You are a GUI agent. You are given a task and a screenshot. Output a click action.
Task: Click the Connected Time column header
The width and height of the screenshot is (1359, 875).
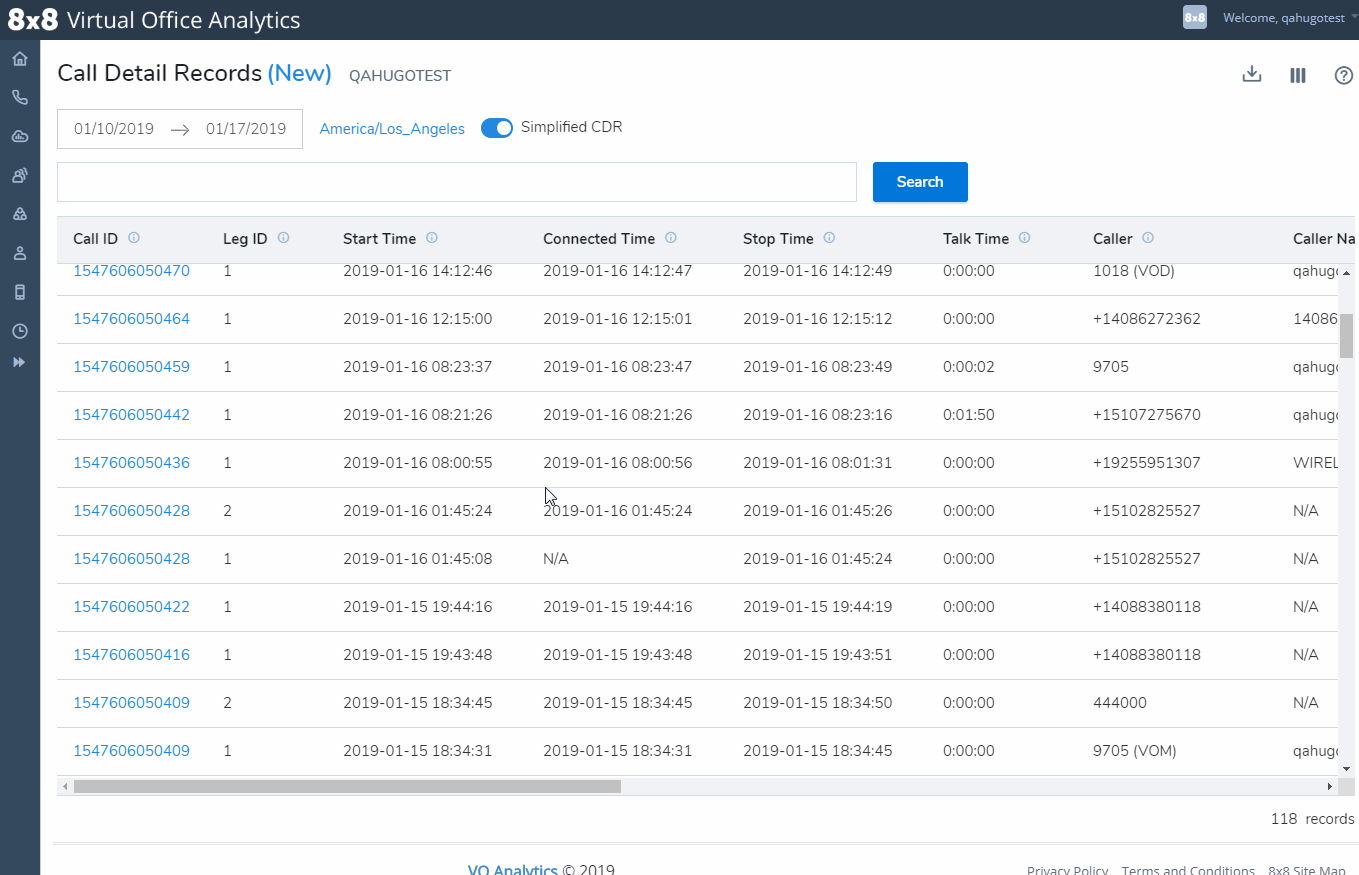pos(599,239)
